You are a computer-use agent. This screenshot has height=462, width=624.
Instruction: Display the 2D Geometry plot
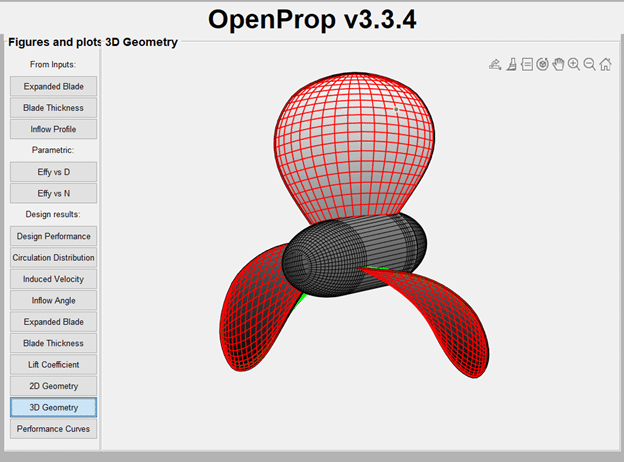click(53, 386)
